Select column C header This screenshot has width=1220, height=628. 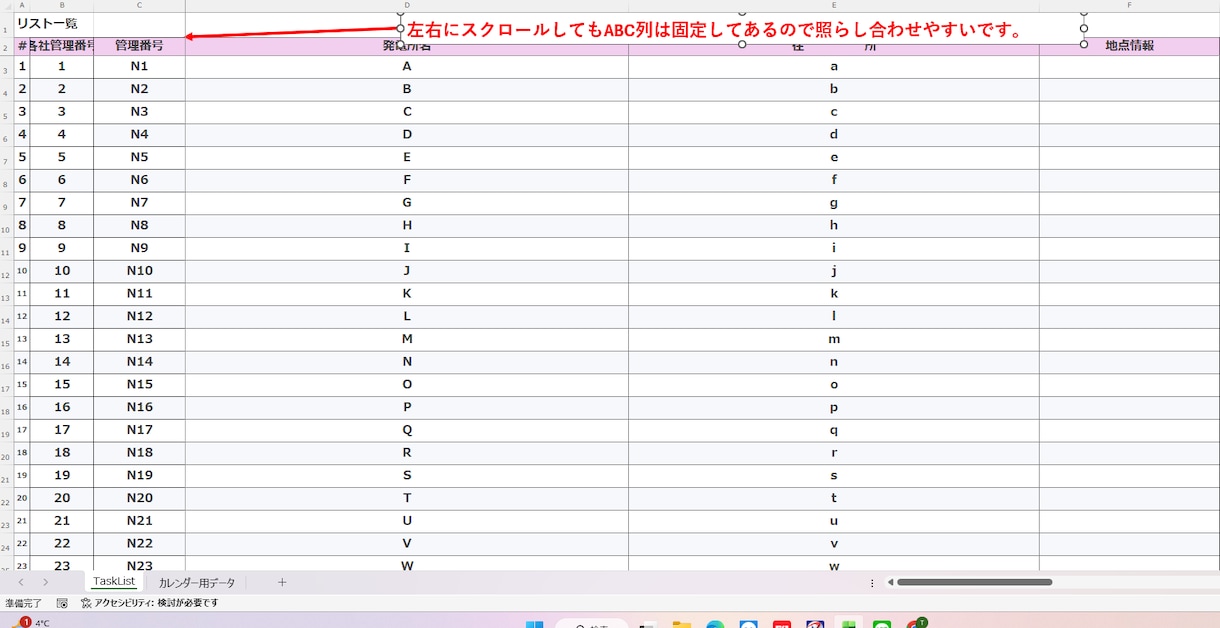(139, 5)
